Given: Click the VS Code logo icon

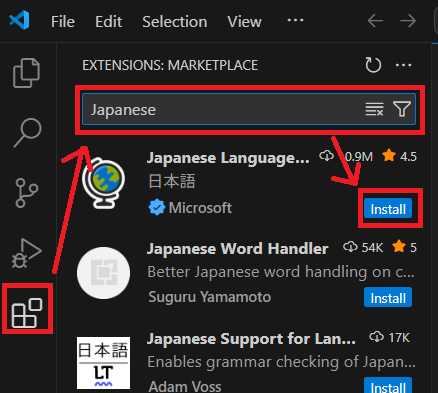Looking at the screenshot, I should tap(19, 20).
